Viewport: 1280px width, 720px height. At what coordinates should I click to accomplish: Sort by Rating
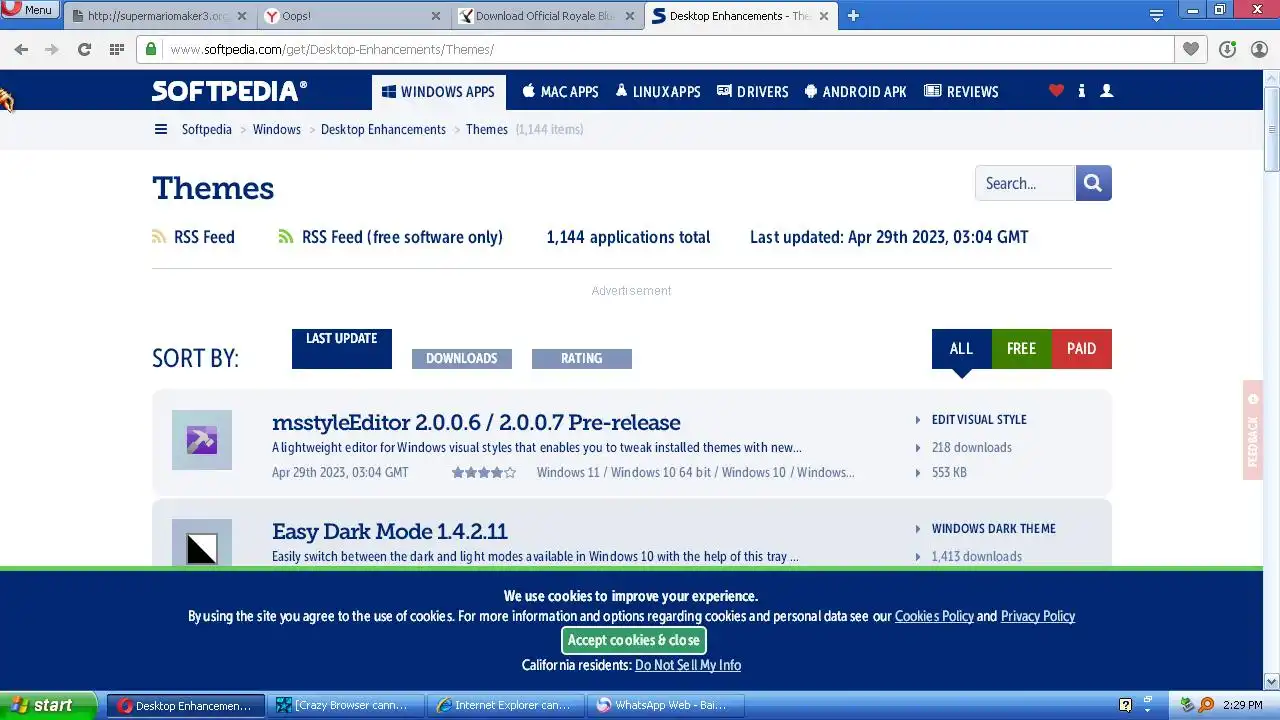(x=582, y=358)
